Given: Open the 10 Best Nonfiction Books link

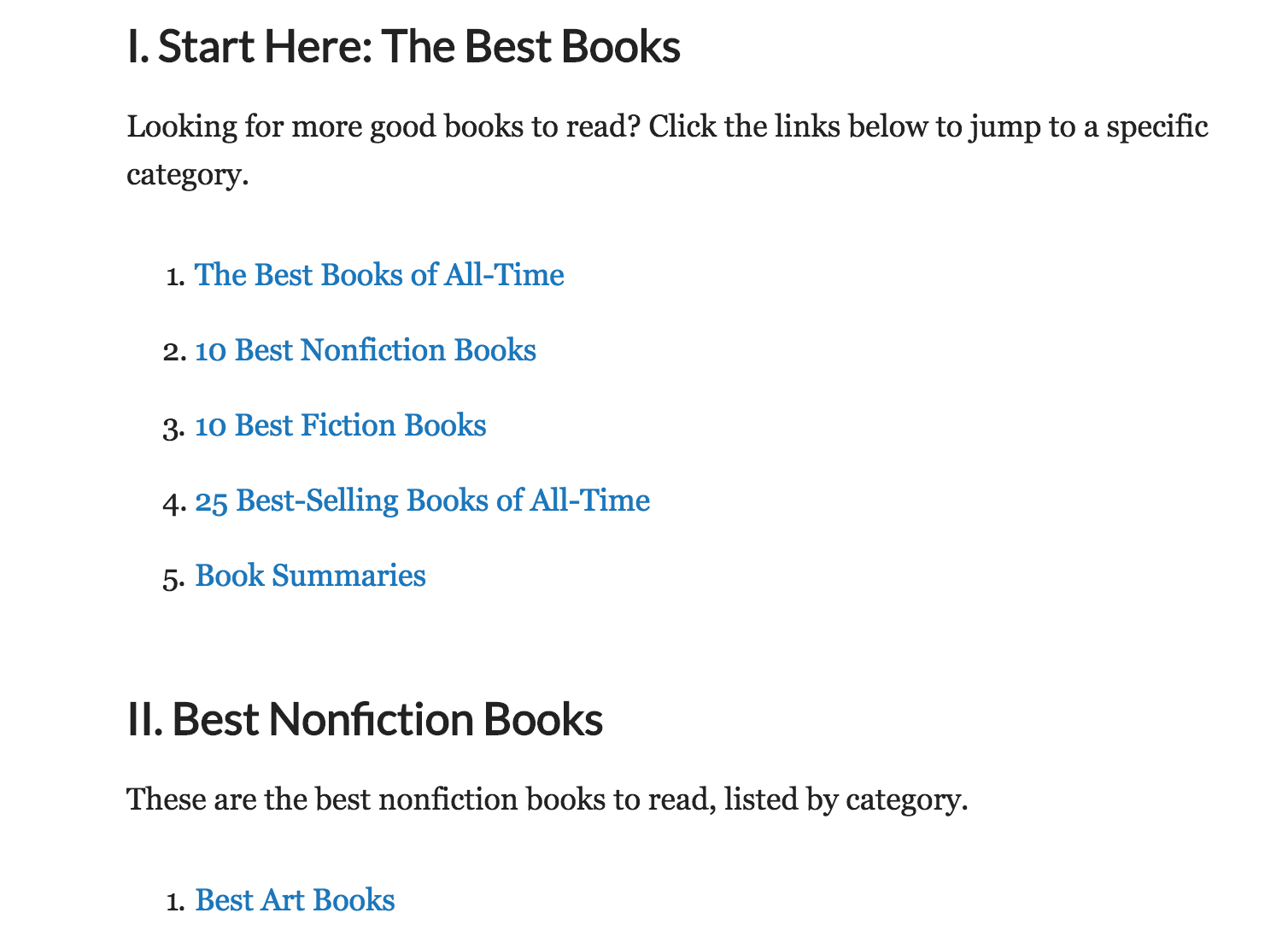Looking at the screenshot, I should (x=366, y=350).
